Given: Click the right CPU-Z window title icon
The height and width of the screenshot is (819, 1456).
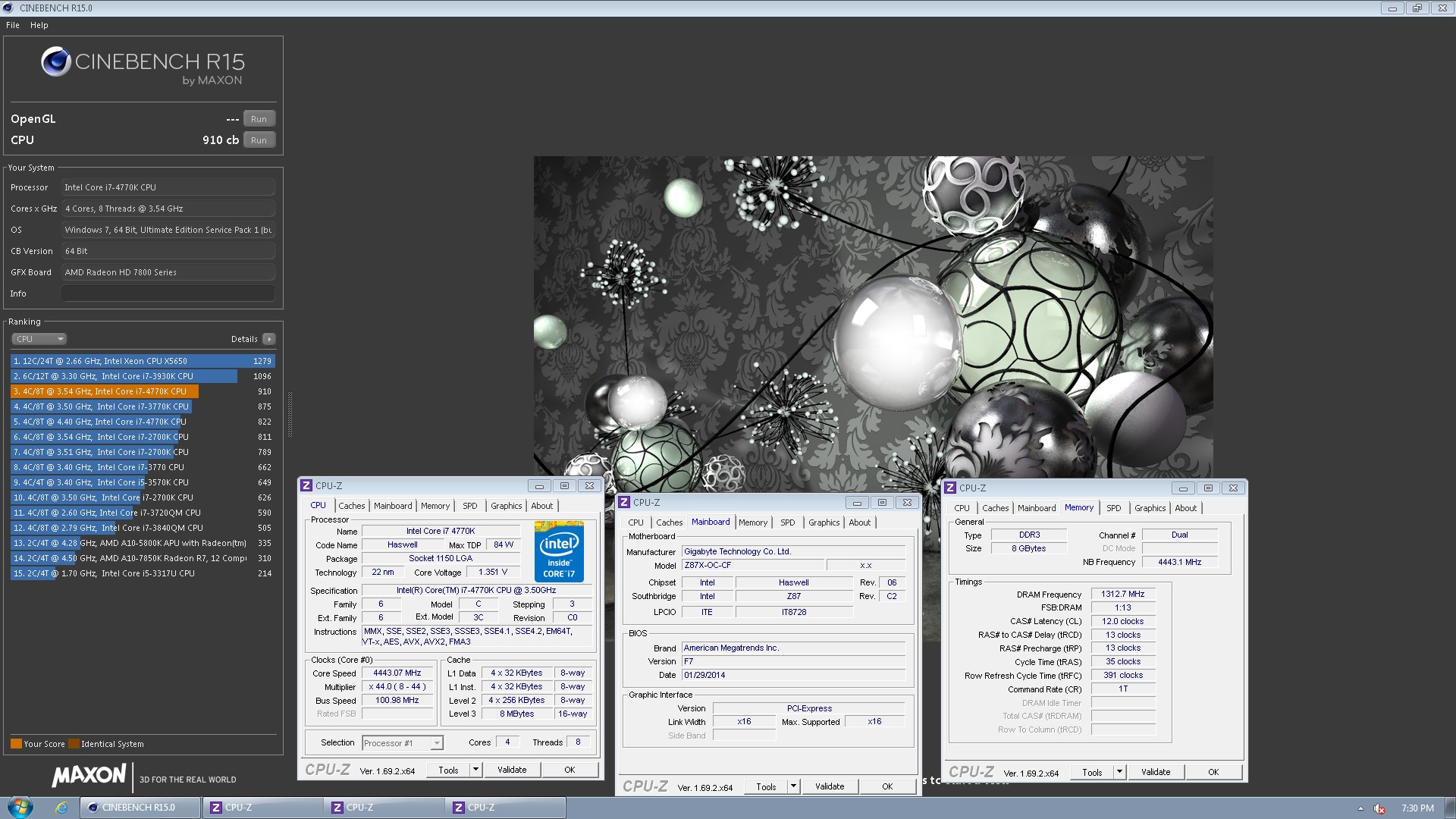Looking at the screenshot, I should 950,488.
